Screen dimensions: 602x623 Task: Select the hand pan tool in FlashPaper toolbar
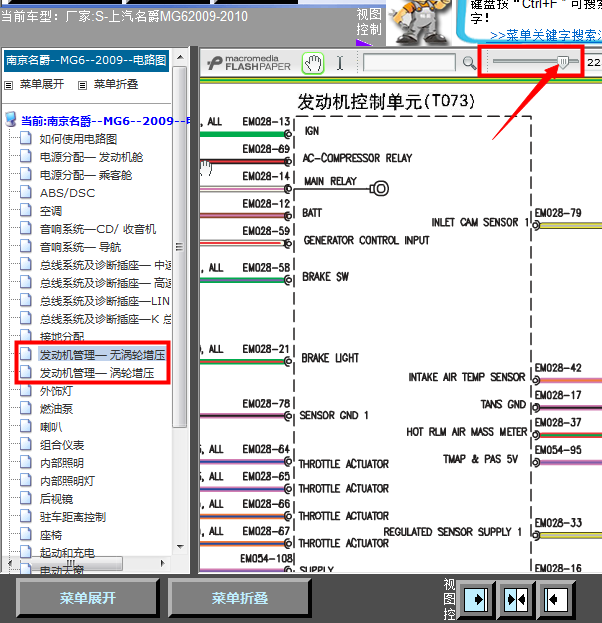[313, 63]
